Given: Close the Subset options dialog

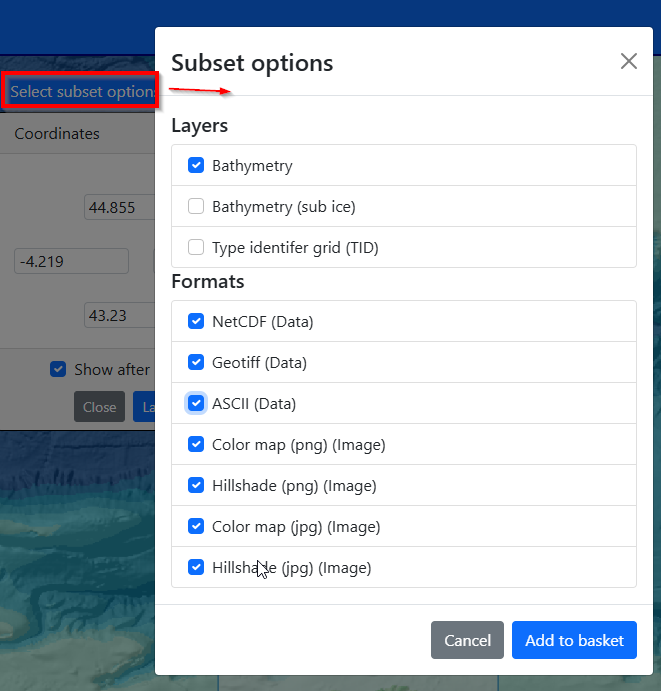Looking at the screenshot, I should click(x=628, y=62).
